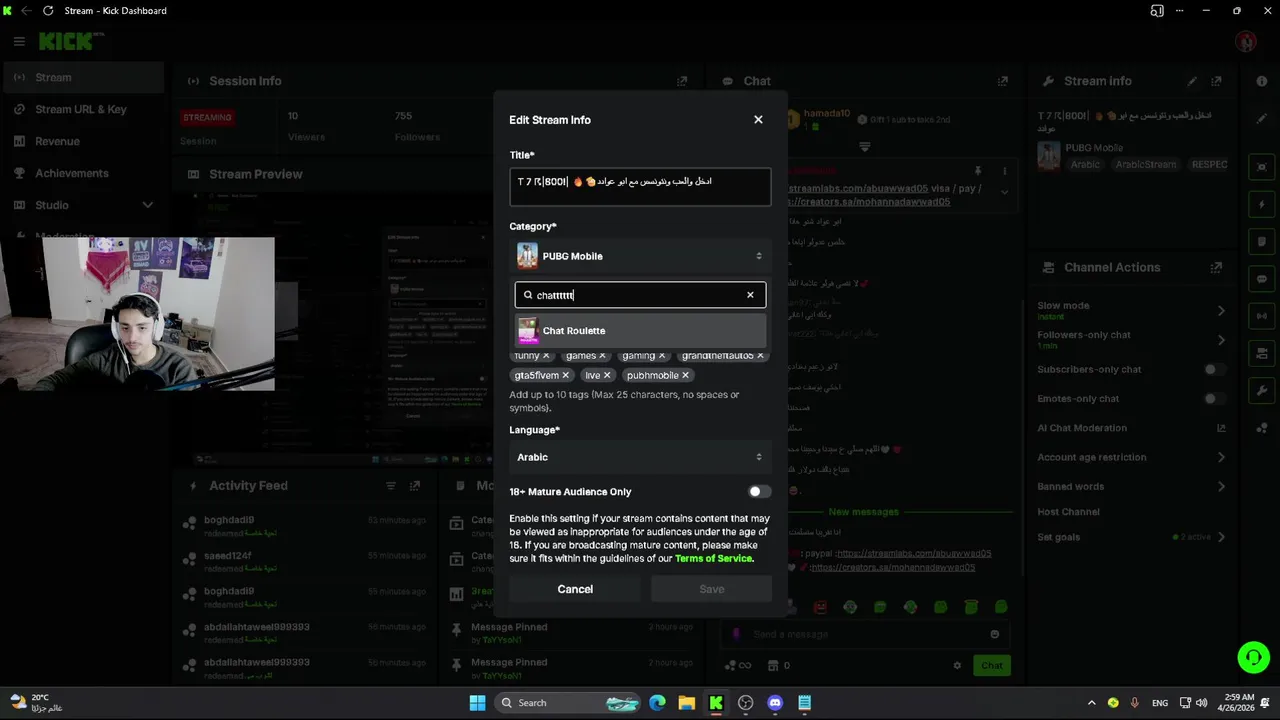This screenshot has width=1280, height=720.
Task: Remove the games tag
Action: tap(601, 356)
